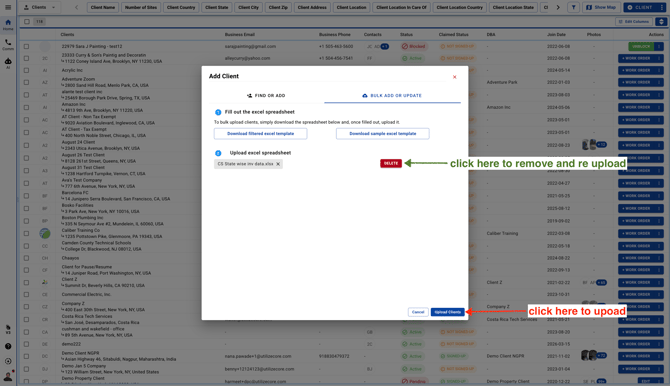Screen dimensions: 670x386
Task: Click the V3 version icon in sidebar
Action: 8,329
